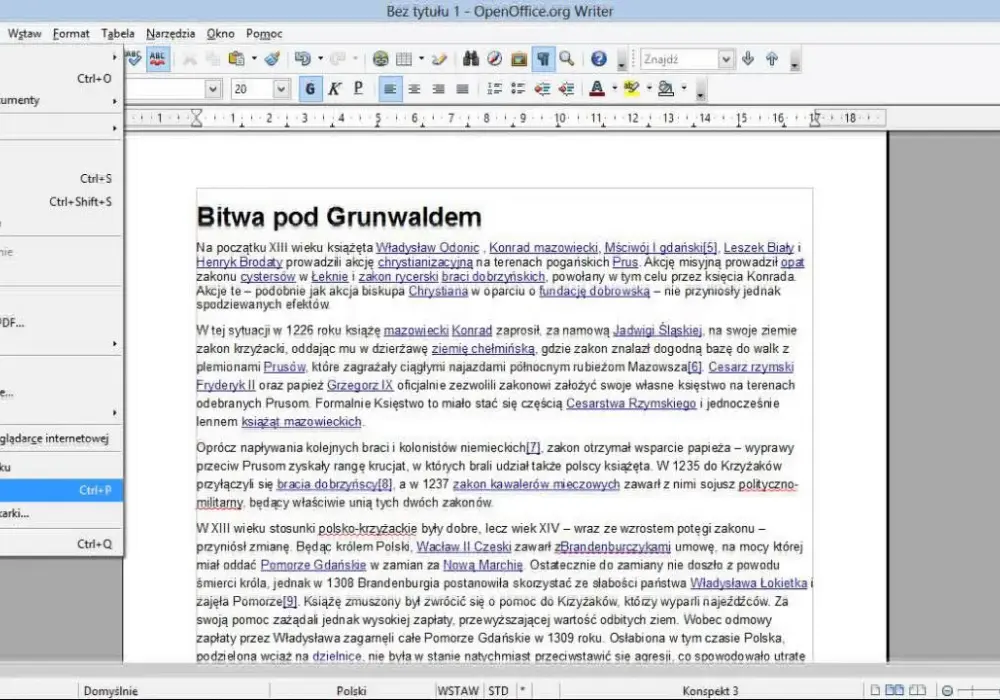Select Center alignment icon
The height and width of the screenshot is (700, 1000).
coord(414,89)
